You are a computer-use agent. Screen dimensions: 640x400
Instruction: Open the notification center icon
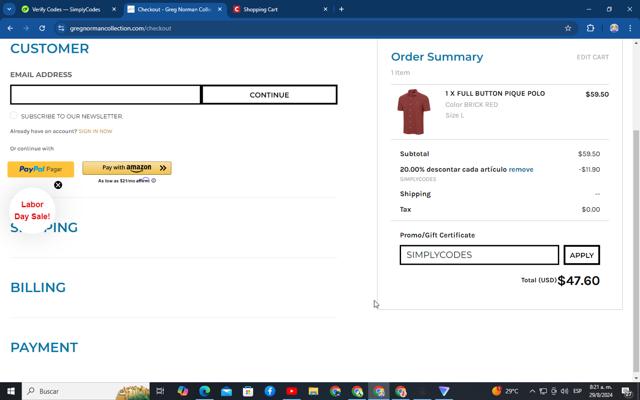pos(627,391)
